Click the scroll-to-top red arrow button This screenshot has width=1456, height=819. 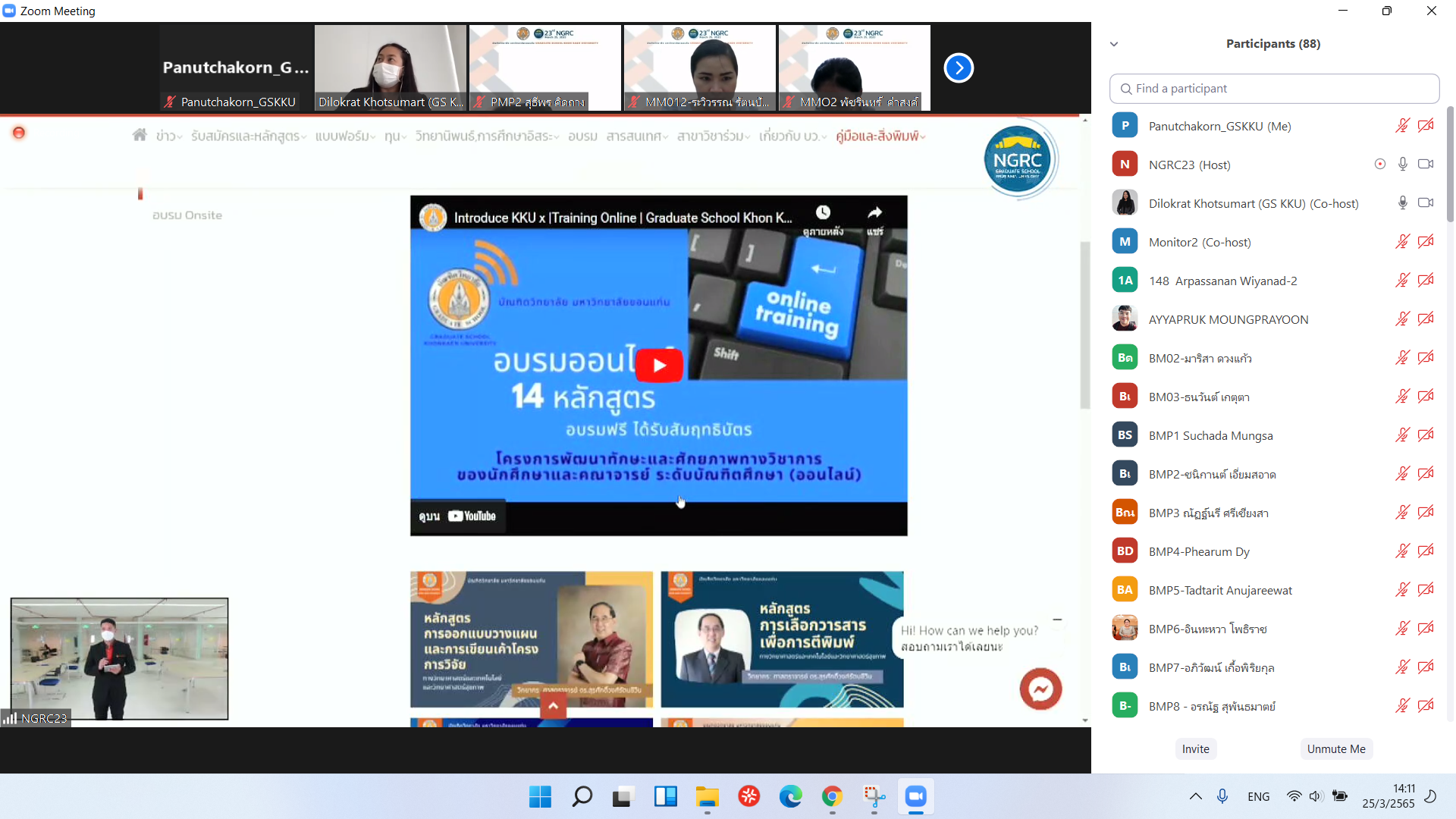click(553, 706)
